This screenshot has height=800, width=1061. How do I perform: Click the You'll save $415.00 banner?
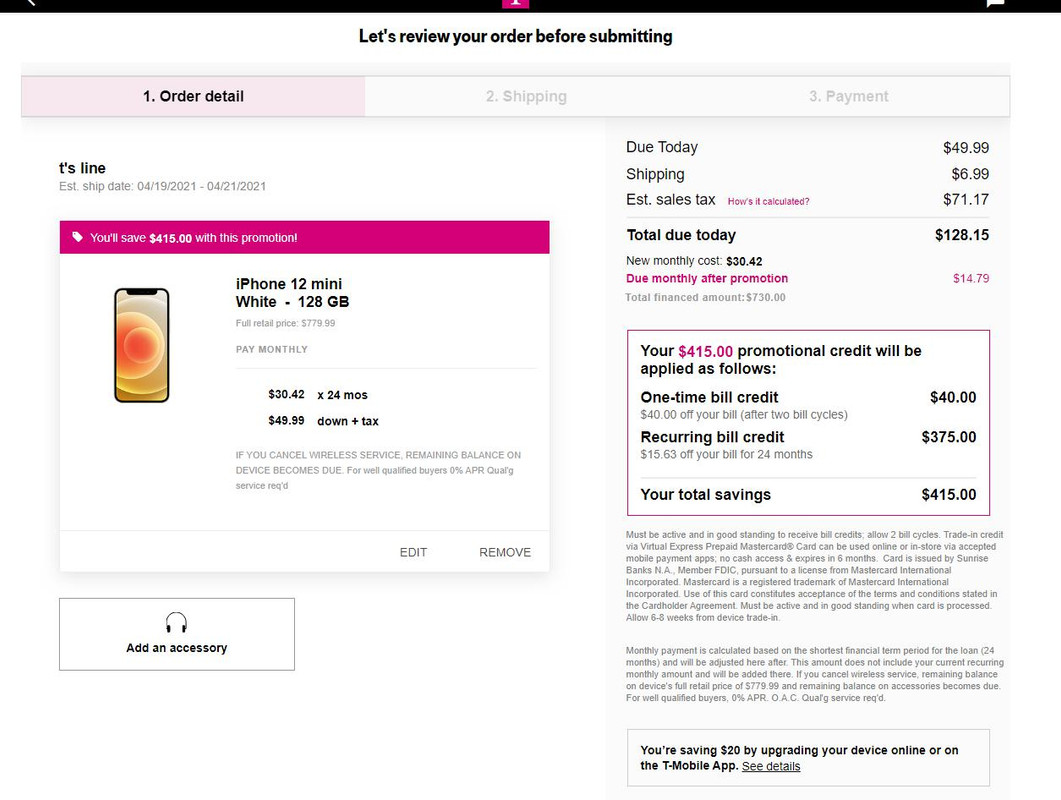tap(304, 238)
